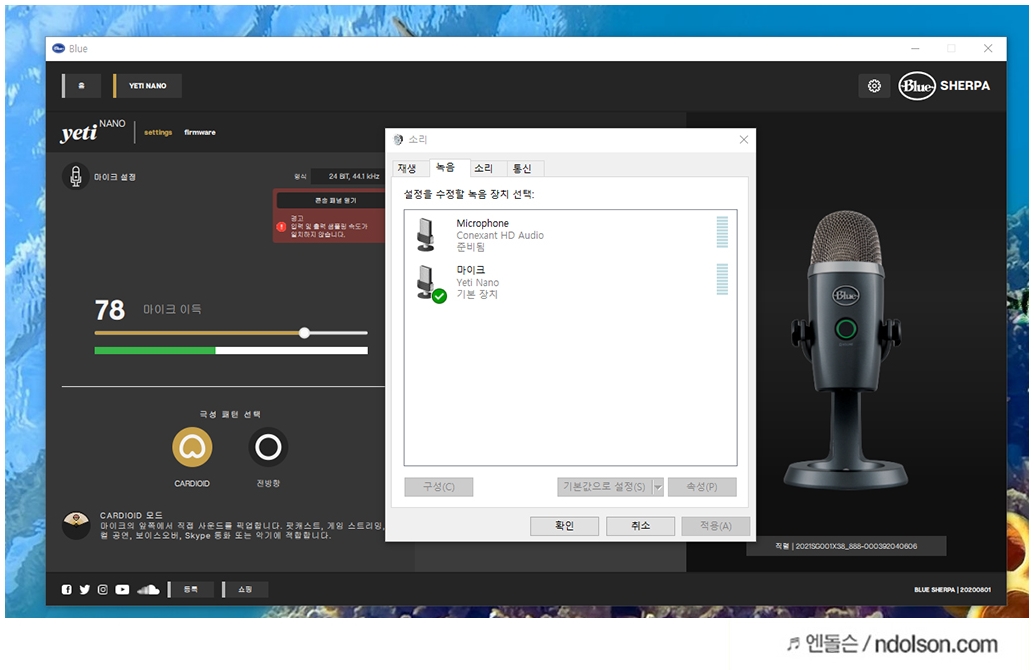Click the open sound panel button
This screenshot has height=670, width=1034.
[331, 200]
